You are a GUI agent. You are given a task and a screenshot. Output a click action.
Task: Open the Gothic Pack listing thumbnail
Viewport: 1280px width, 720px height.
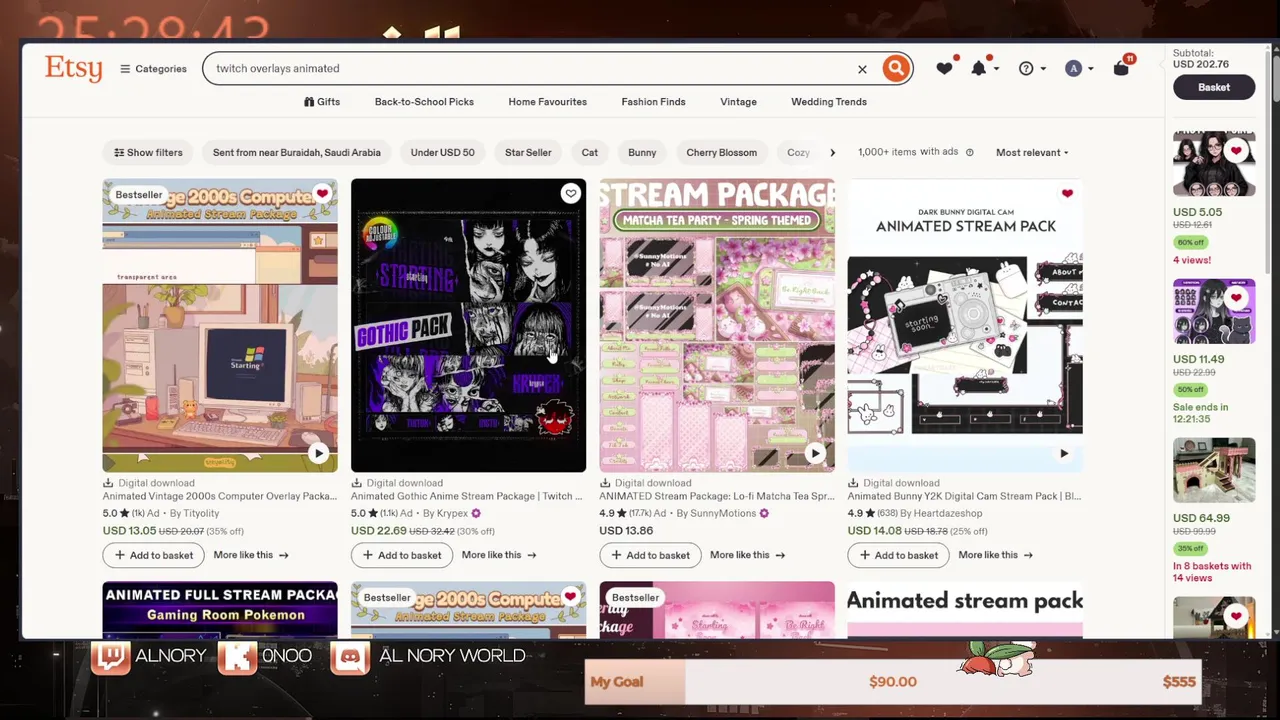[x=468, y=325]
